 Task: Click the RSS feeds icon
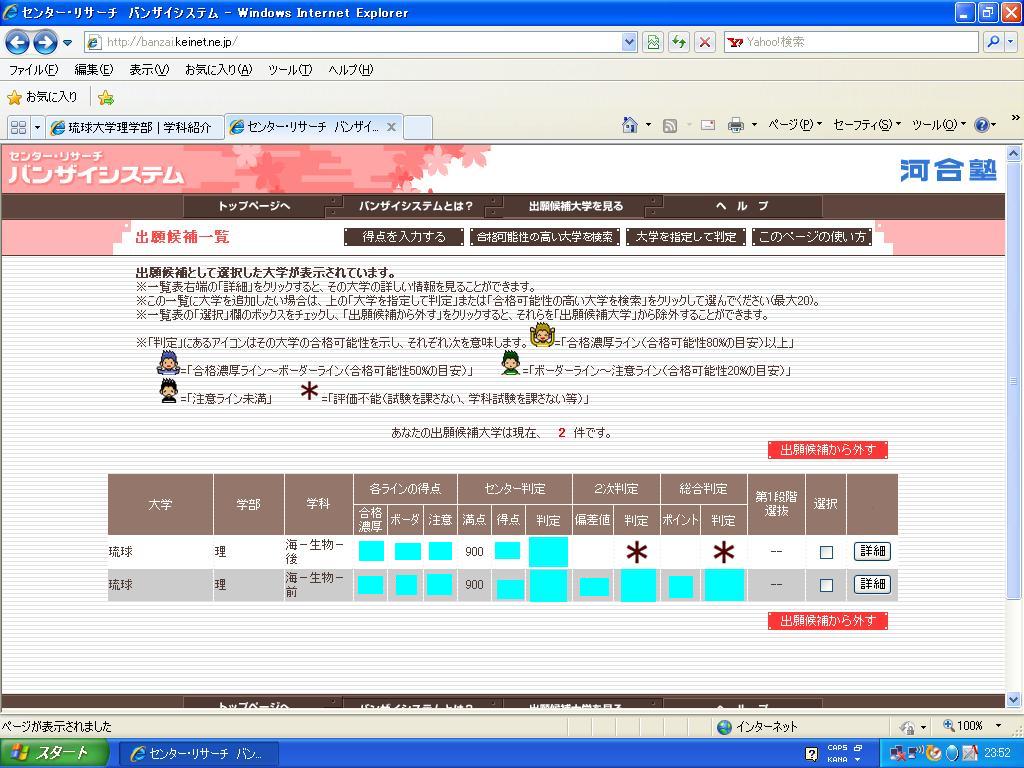[x=669, y=125]
